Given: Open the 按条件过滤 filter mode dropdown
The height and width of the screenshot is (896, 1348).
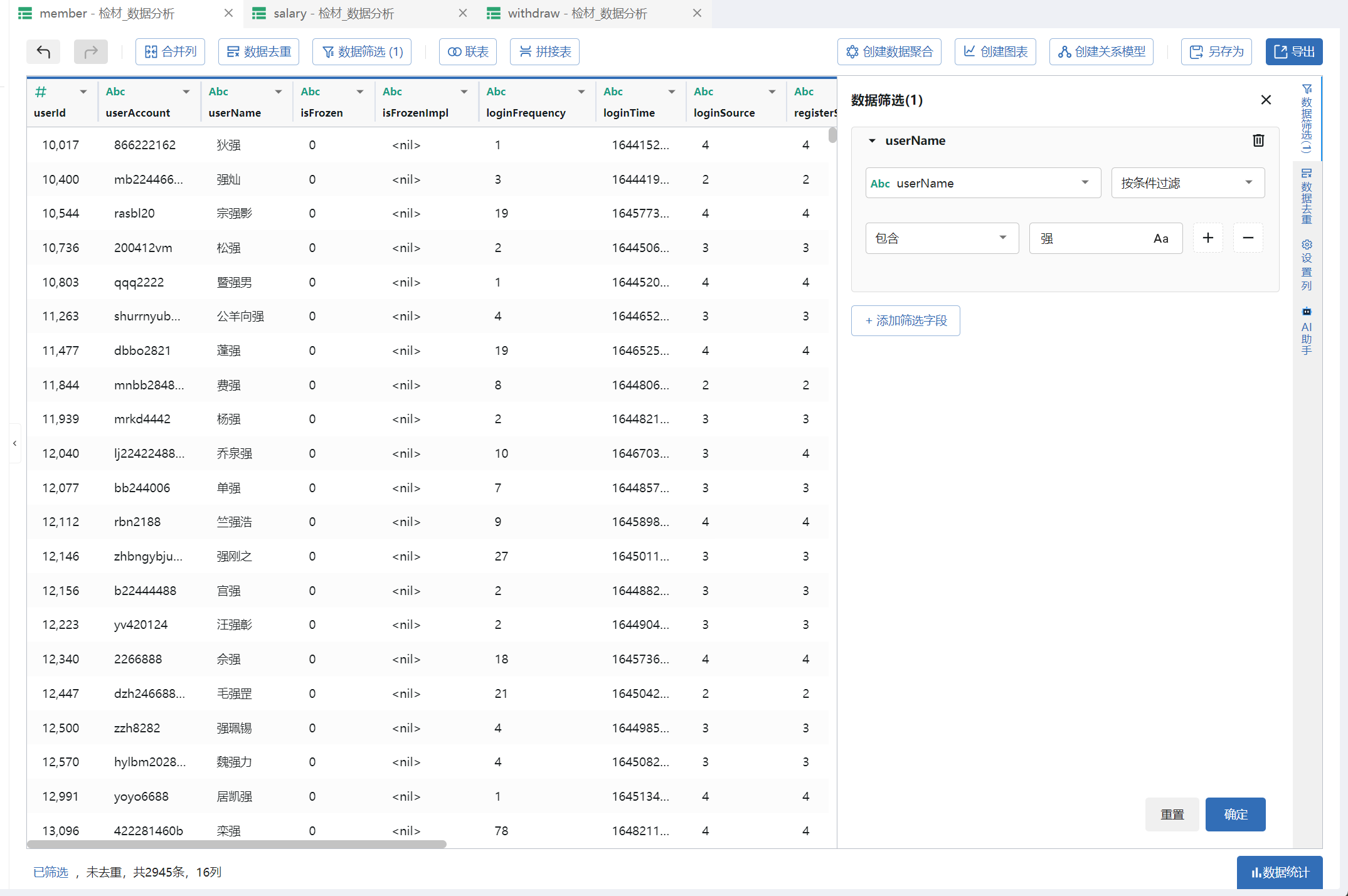Looking at the screenshot, I should (x=1187, y=183).
